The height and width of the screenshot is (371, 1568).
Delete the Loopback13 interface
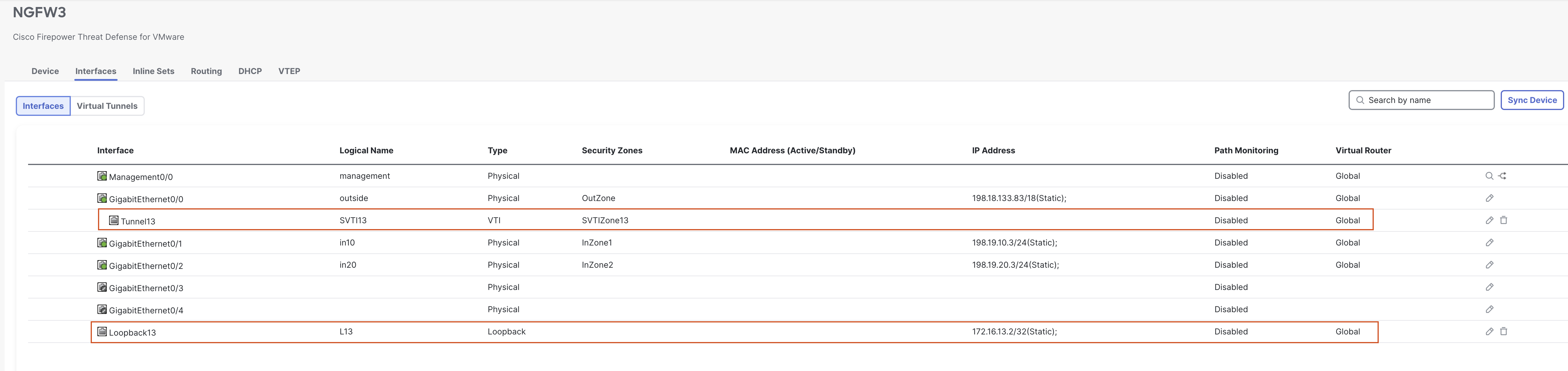[x=1503, y=332]
